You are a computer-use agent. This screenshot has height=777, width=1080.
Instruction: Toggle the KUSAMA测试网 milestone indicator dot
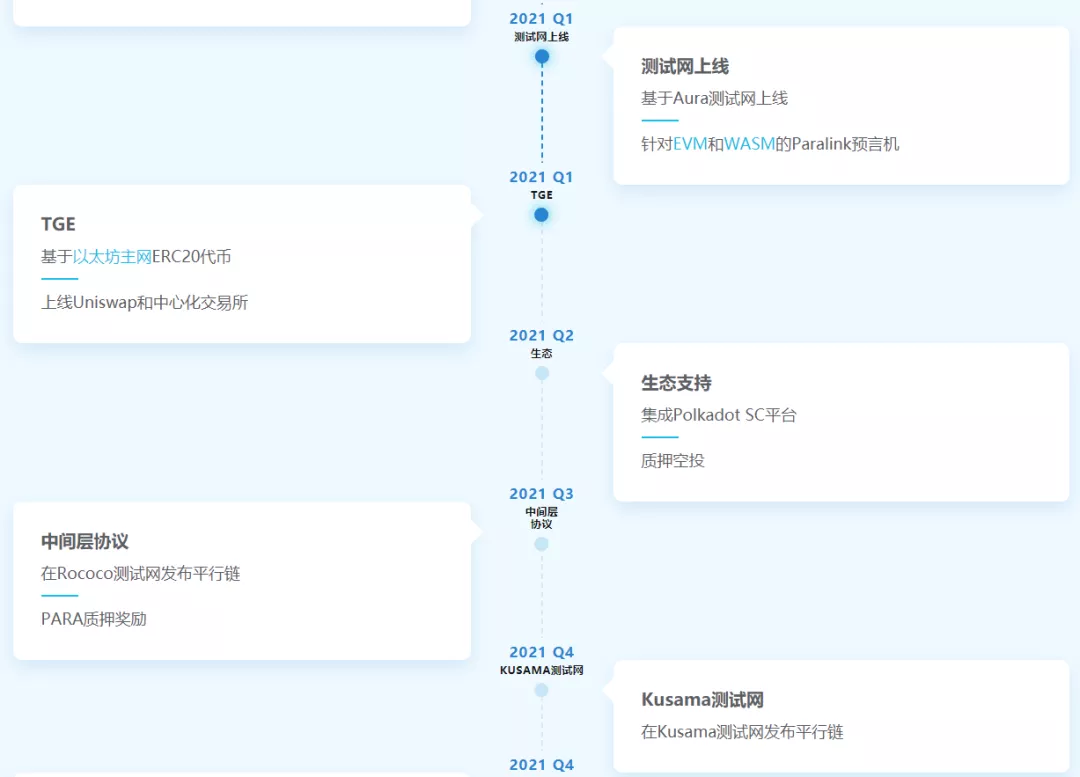(541, 688)
